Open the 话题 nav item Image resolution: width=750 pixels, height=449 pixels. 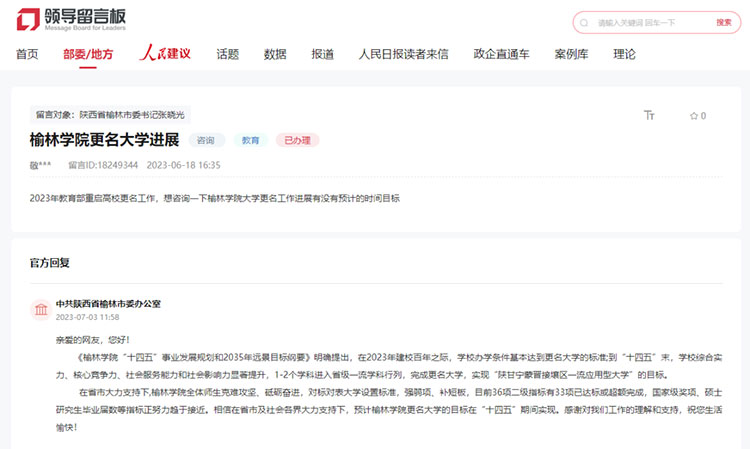[x=228, y=55]
